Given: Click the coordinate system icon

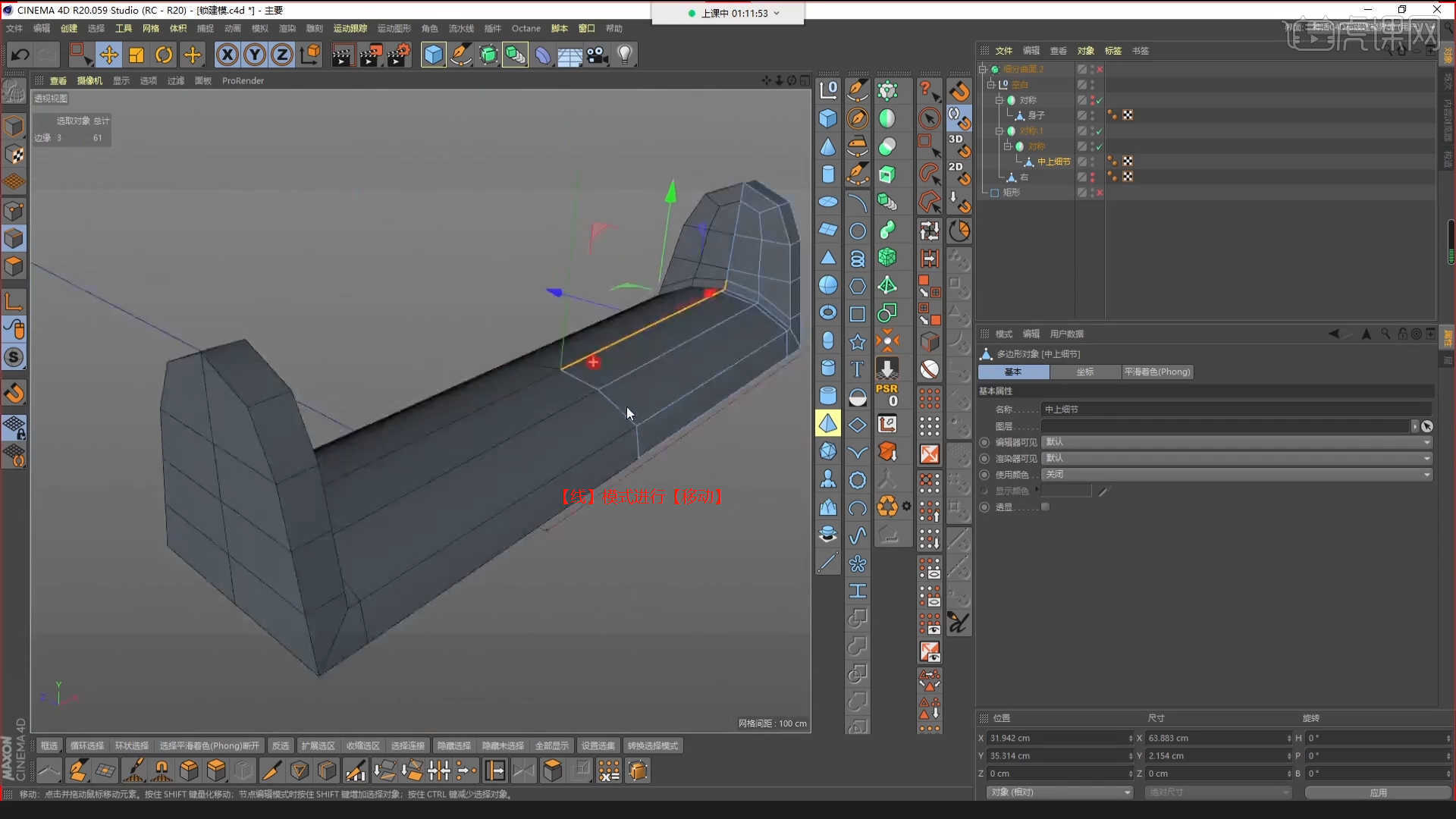Looking at the screenshot, I should click(x=310, y=55).
